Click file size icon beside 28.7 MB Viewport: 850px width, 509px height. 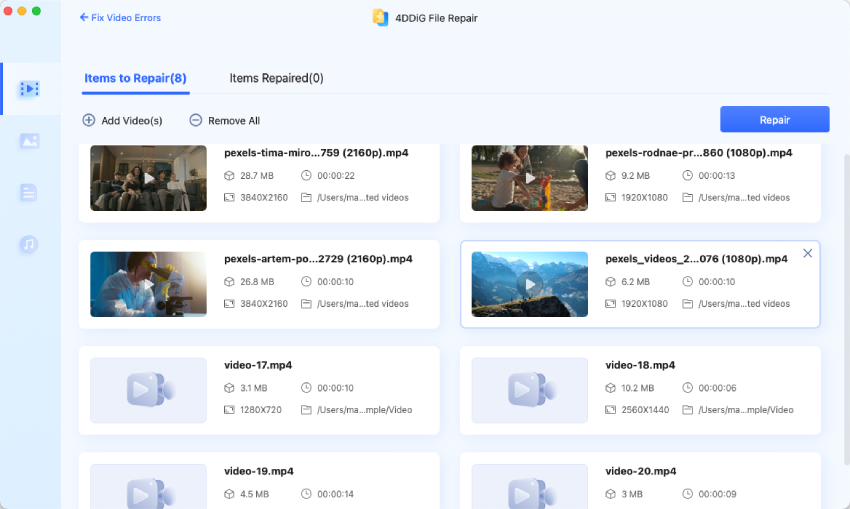click(x=229, y=176)
